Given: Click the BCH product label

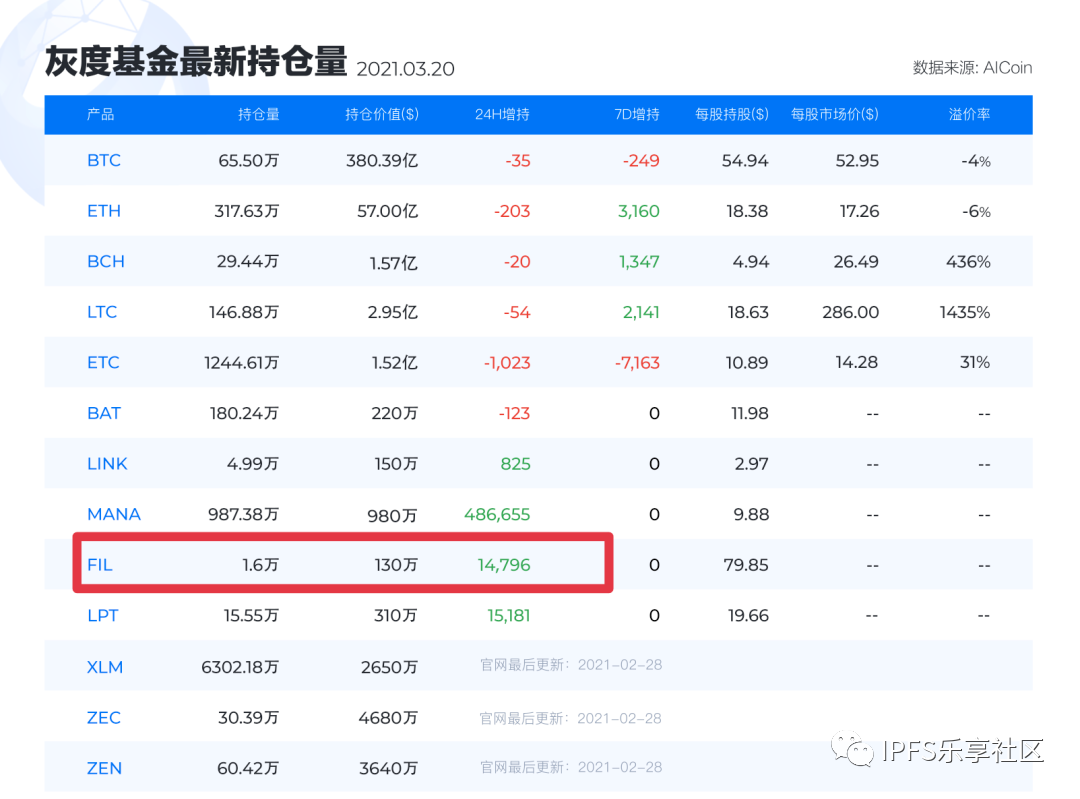Looking at the screenshot, I should click(x=106, y=261).
